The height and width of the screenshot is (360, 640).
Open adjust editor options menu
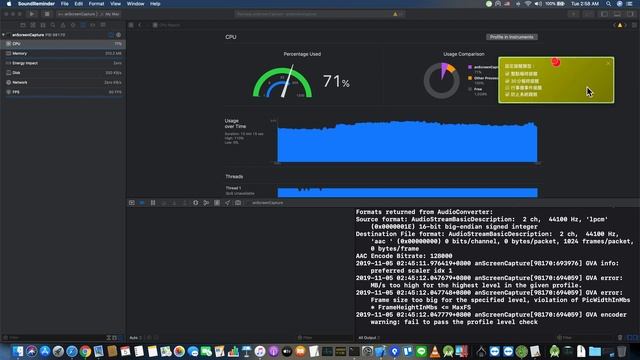[634, 25]
